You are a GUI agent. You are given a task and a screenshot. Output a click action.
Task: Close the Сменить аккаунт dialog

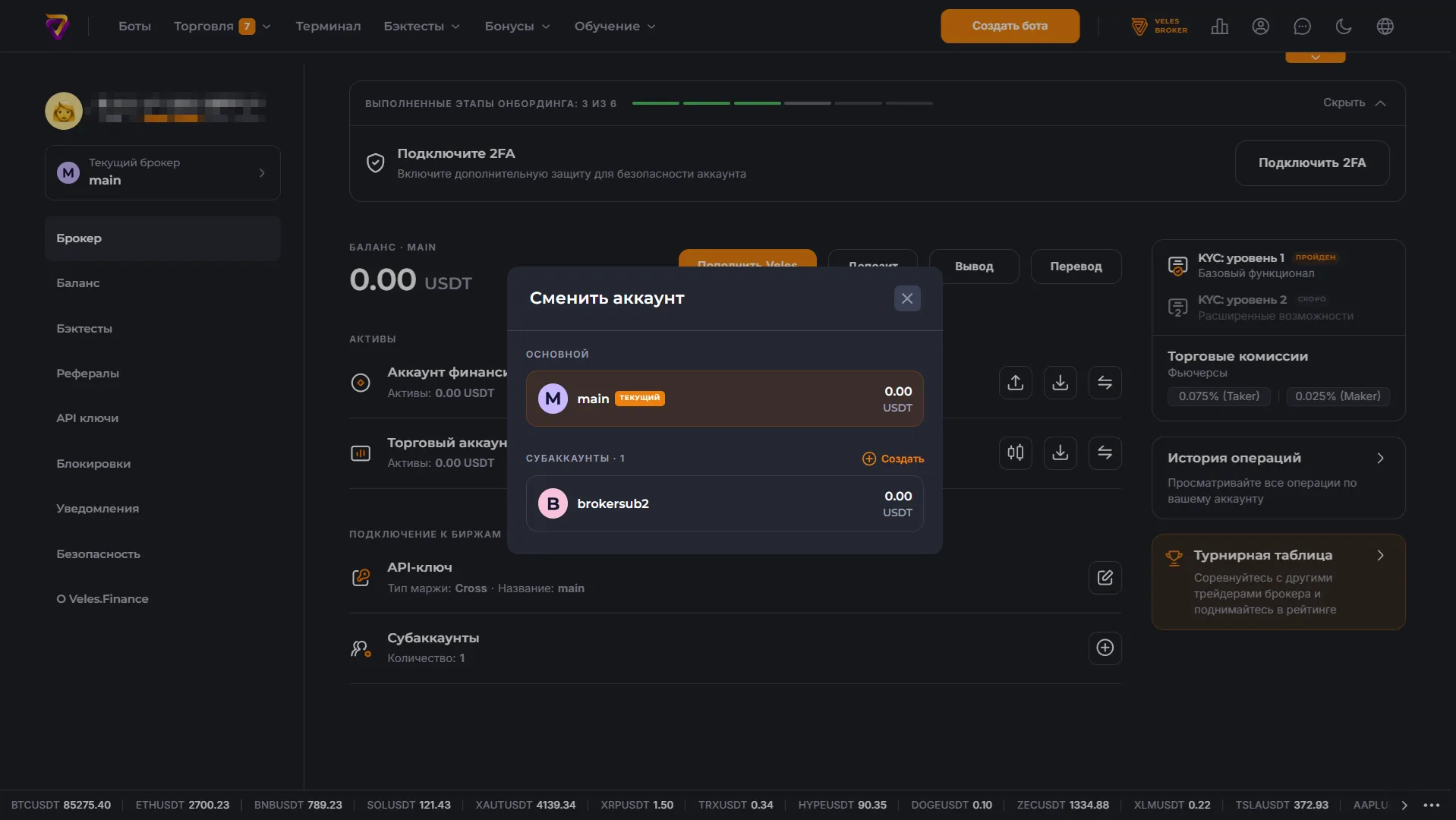906,298
